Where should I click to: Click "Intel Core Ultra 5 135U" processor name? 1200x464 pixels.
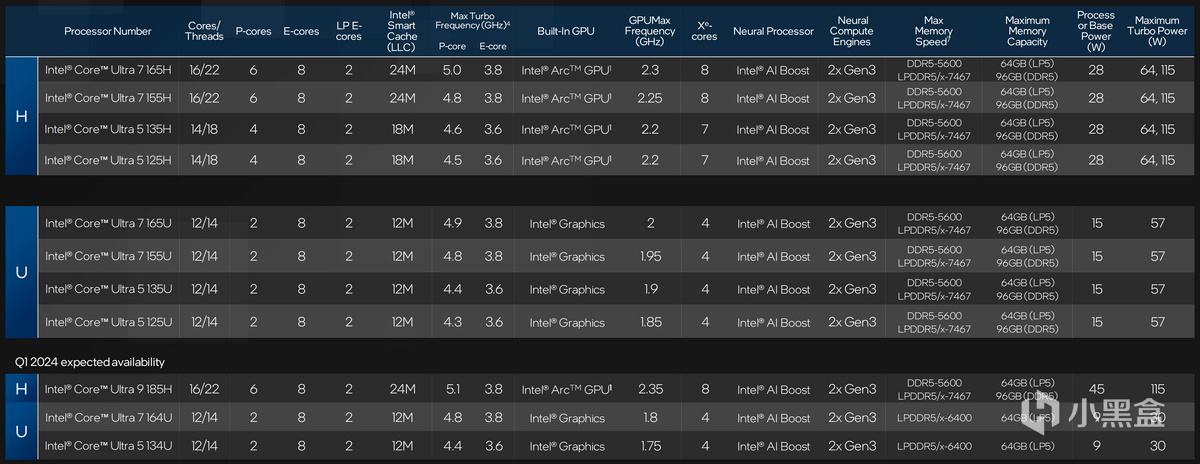pyautogui.click(x=109, y=290)
